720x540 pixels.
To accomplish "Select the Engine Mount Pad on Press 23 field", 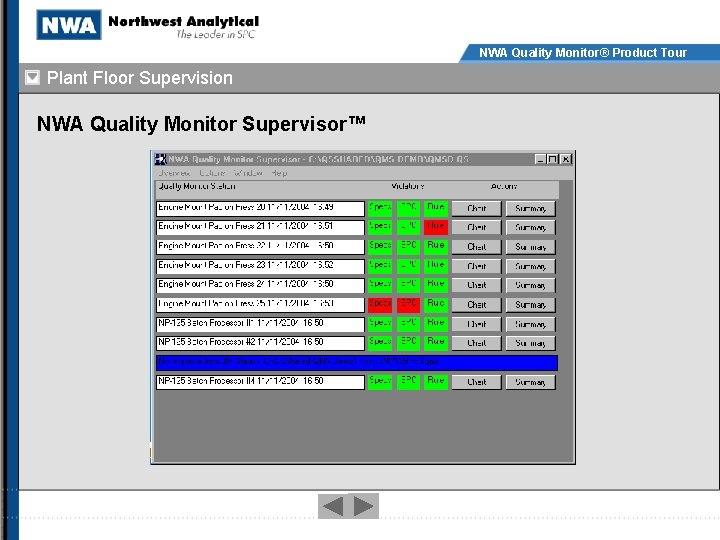I will 260,266.
